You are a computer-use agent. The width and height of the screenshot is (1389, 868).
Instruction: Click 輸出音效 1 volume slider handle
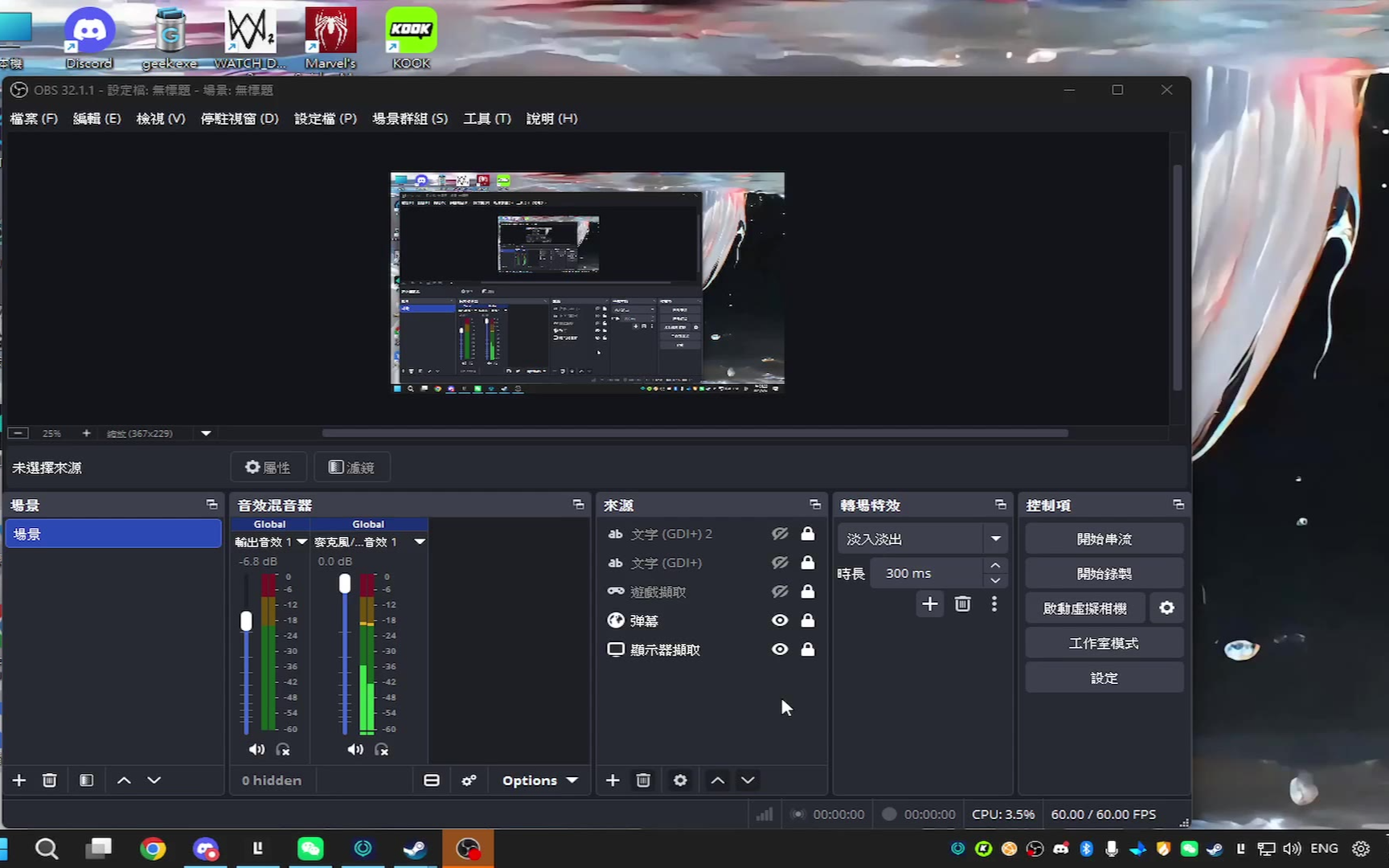(x=247, y=620)
